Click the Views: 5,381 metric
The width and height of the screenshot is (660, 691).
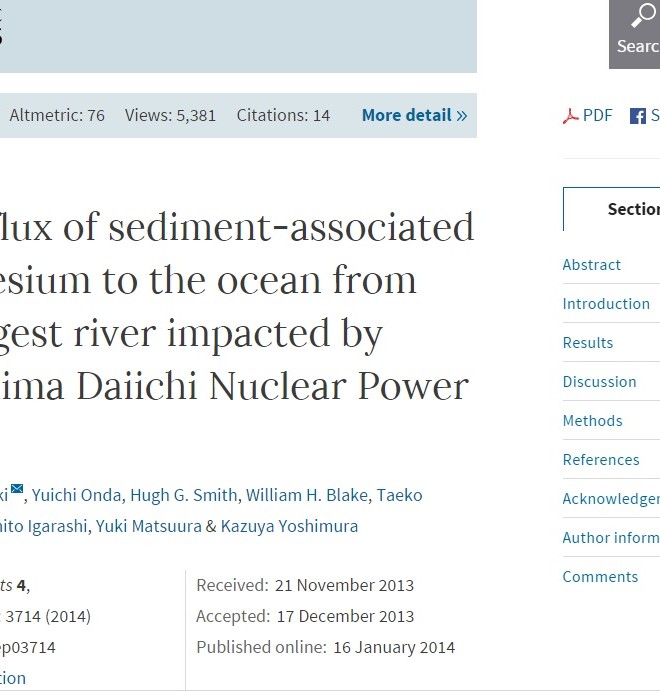click(x=170, y=115)
